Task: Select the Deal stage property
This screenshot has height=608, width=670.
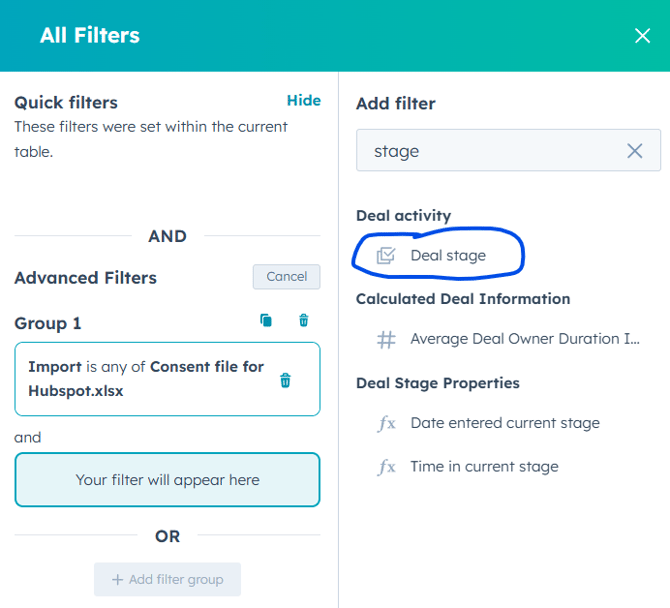Action: click(x=448, y=256)
